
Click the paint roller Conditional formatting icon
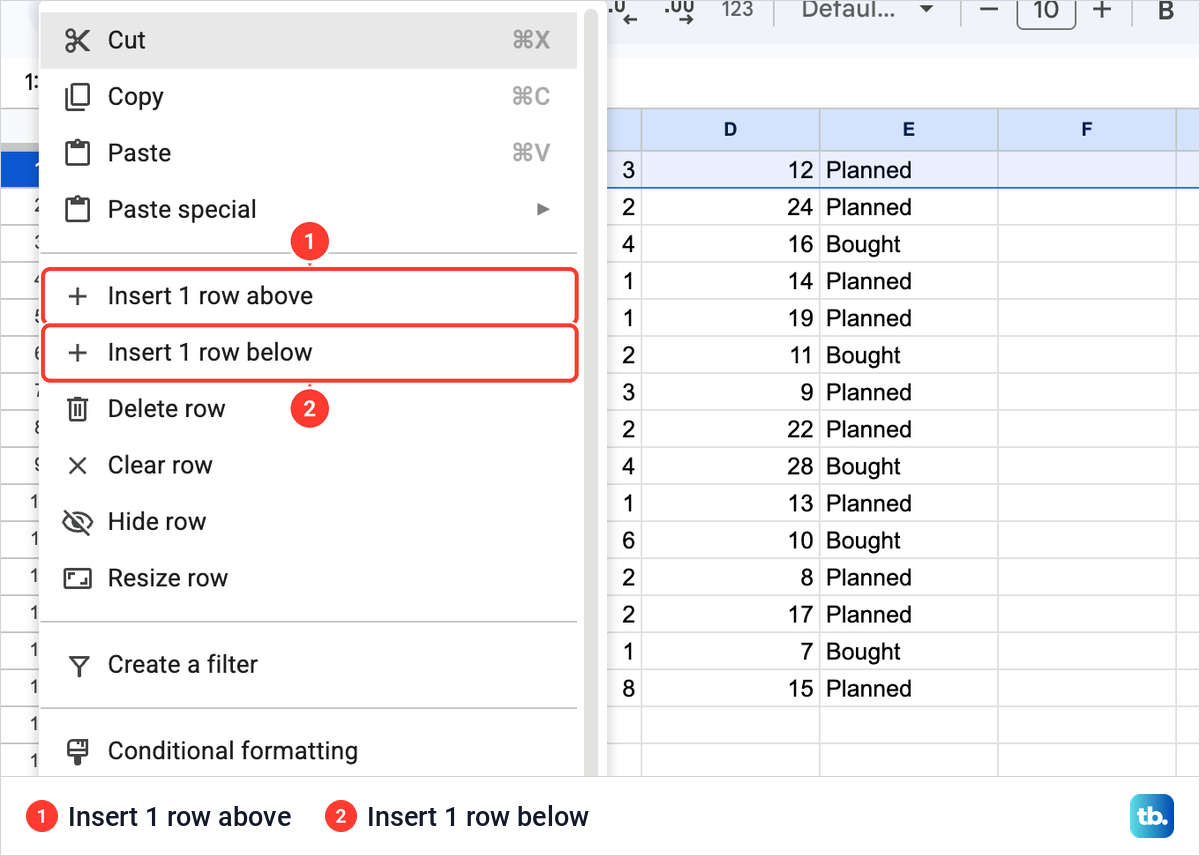pos(77,751)
